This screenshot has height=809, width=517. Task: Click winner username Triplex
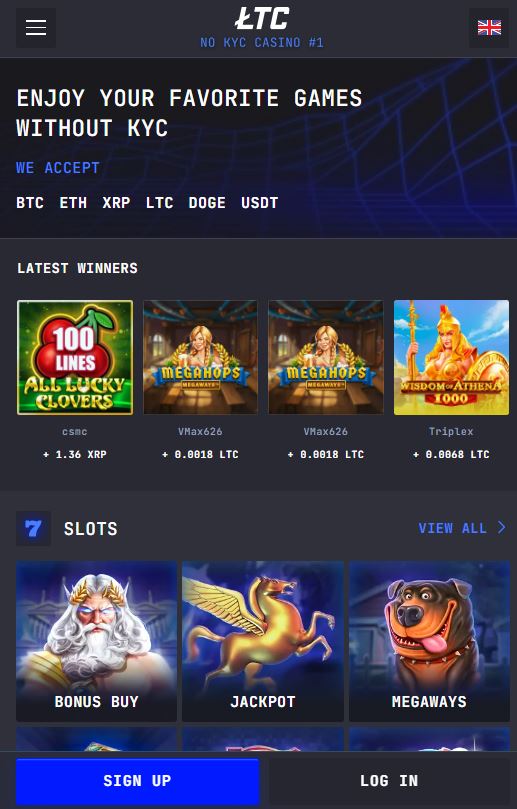coord(451,431)
